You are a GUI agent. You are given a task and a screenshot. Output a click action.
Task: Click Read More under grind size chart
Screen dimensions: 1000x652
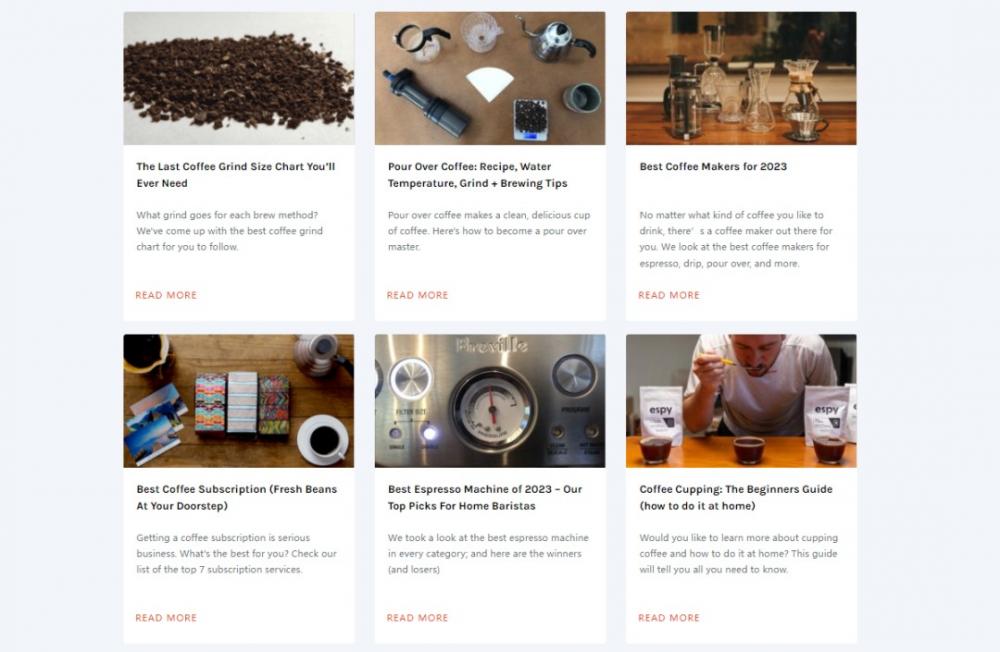point(166,295)
